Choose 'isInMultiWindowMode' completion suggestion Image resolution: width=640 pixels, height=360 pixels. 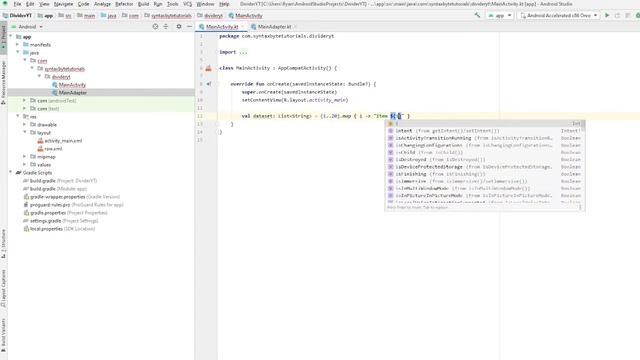(484, 188)
